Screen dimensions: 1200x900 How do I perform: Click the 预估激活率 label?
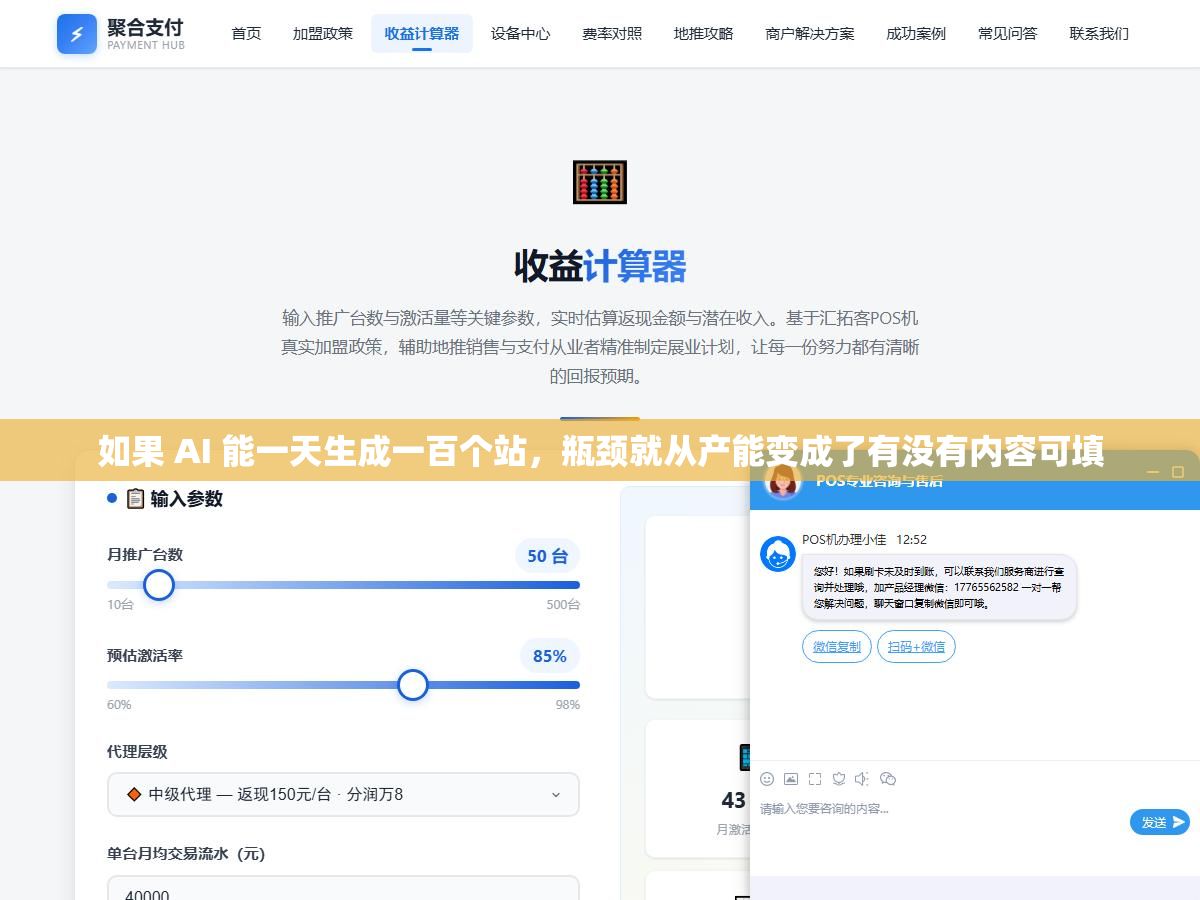click(145, 656)
